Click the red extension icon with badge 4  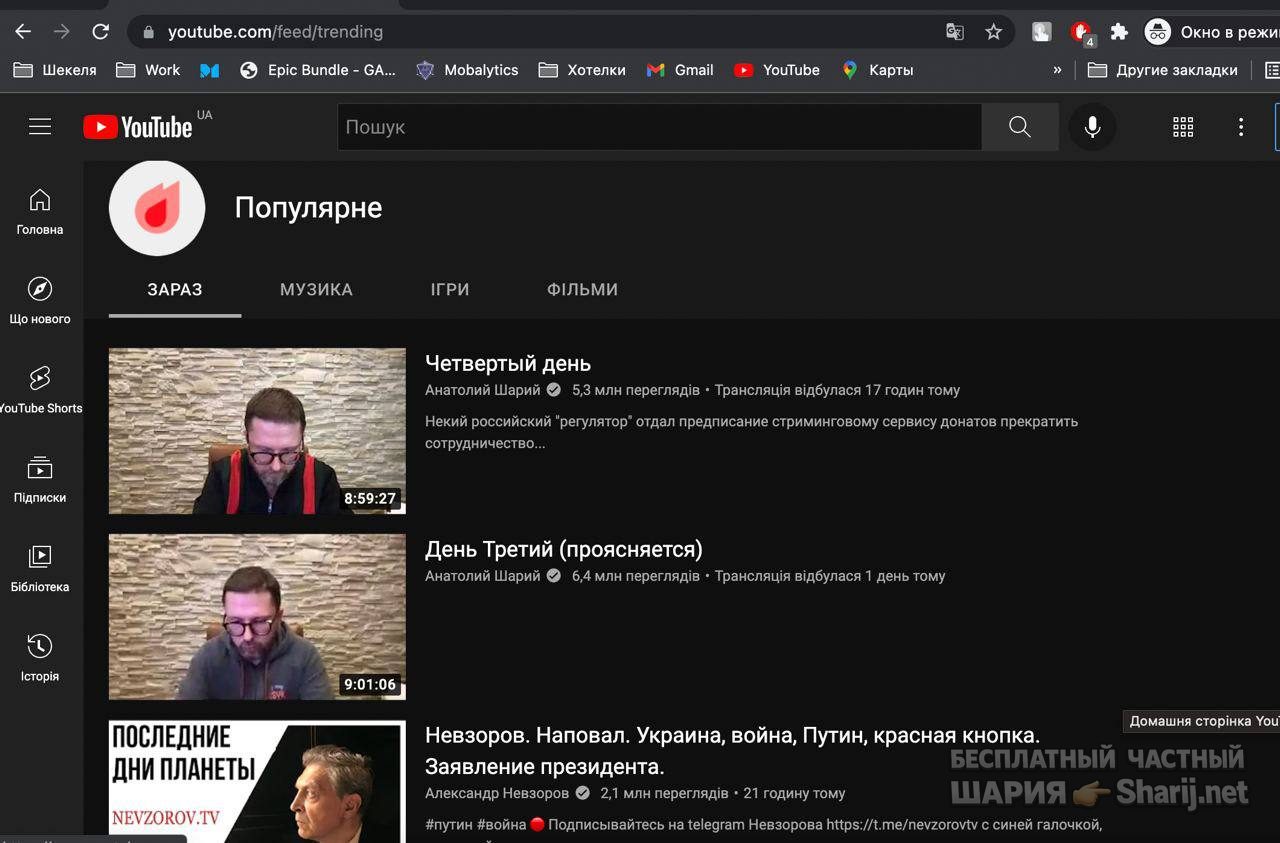pyautogui.click(x=1081, y=33)
